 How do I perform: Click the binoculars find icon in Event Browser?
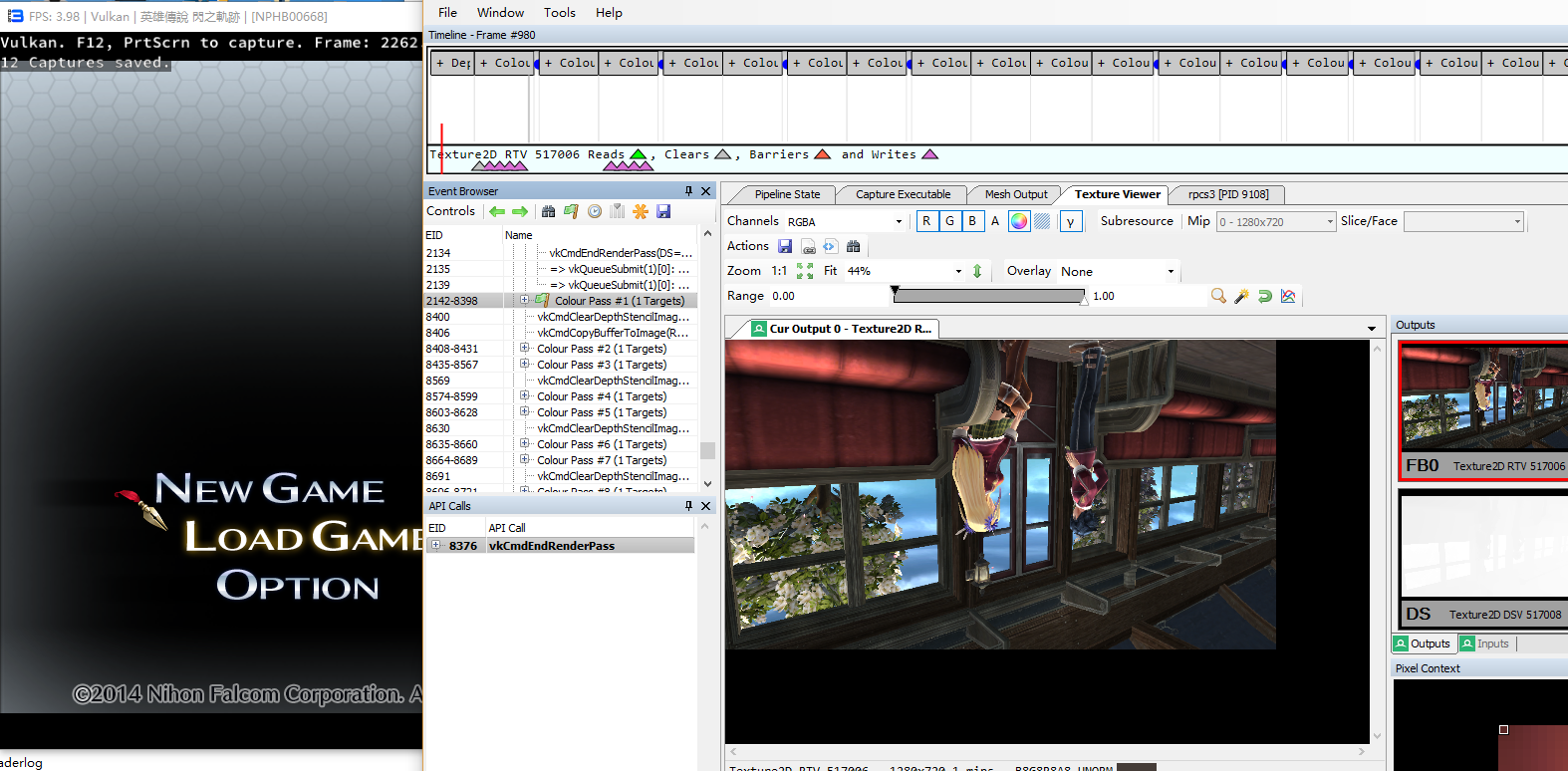(x=548, y=211)
